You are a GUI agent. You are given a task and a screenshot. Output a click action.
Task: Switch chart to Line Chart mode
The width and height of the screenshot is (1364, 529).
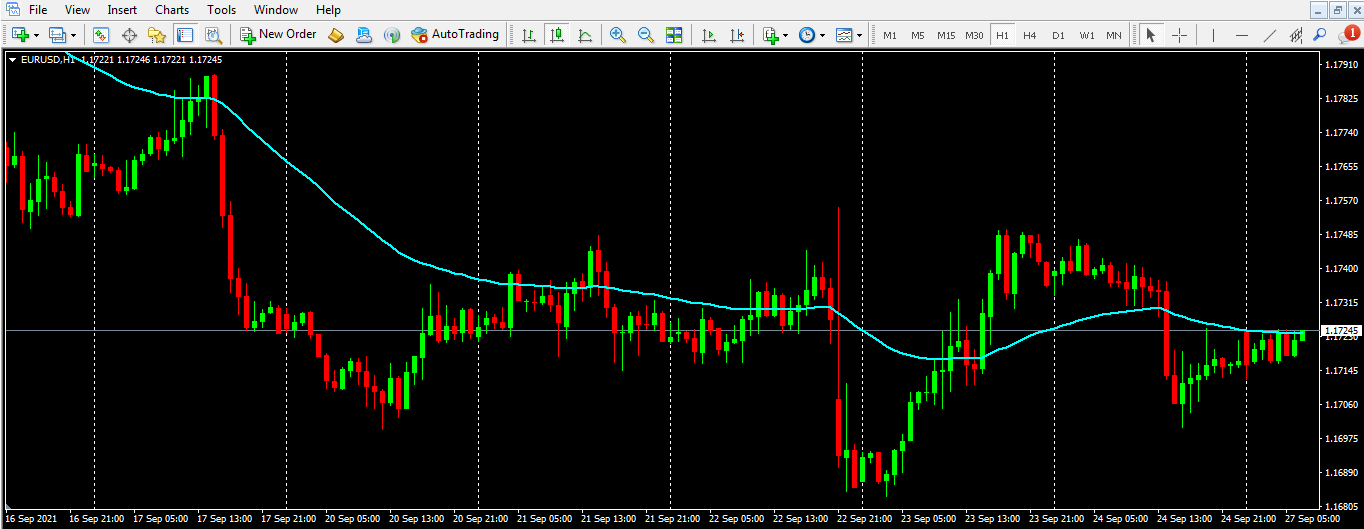pyautogui.click(x=585, y=35)
